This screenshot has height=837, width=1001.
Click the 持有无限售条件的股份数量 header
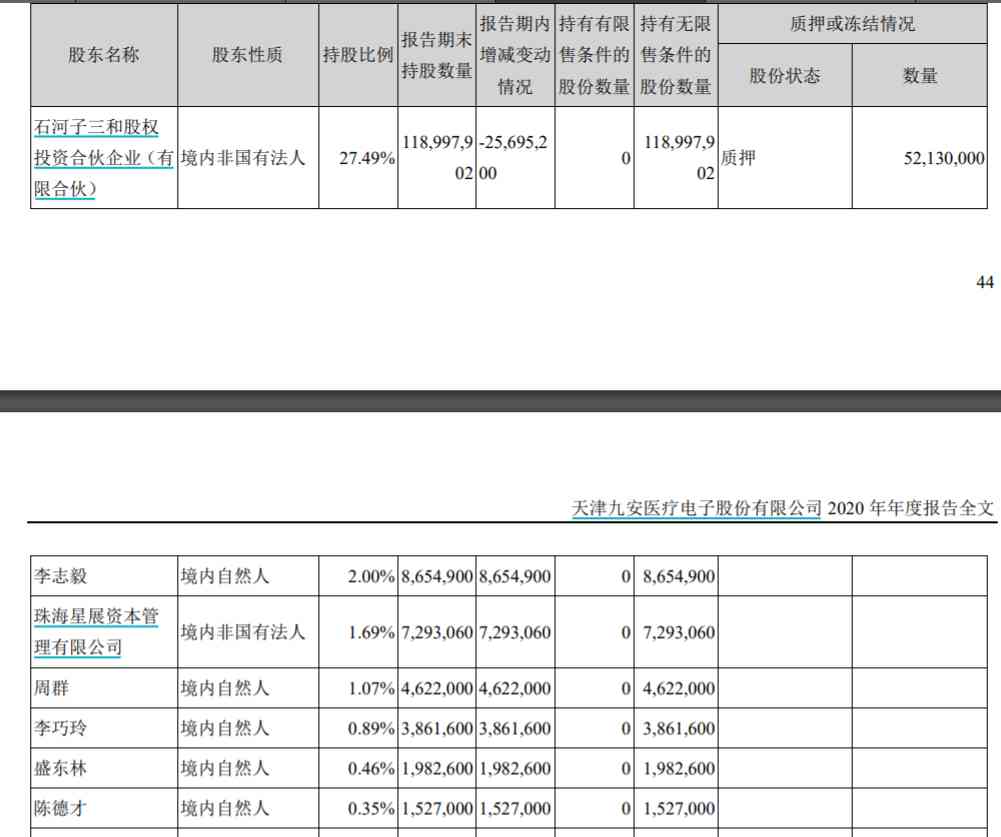pyautogui.click(x=675, y=55)
